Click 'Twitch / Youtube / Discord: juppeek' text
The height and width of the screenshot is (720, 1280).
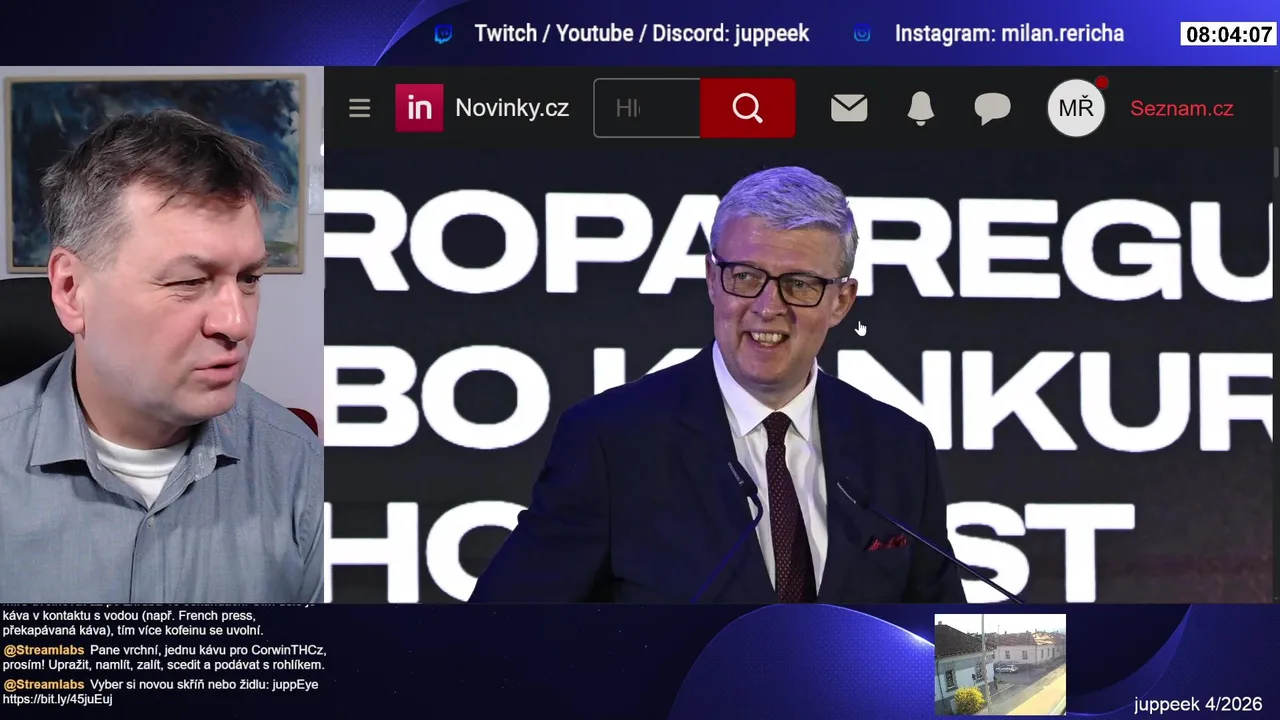pos(642,34)
